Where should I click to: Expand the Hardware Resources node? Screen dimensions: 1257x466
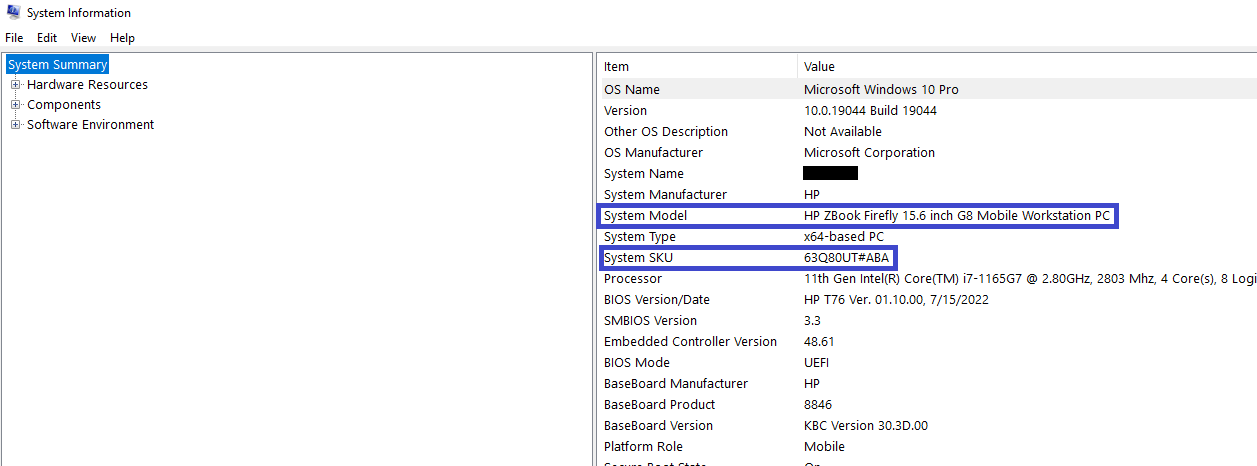pos(16,85)
